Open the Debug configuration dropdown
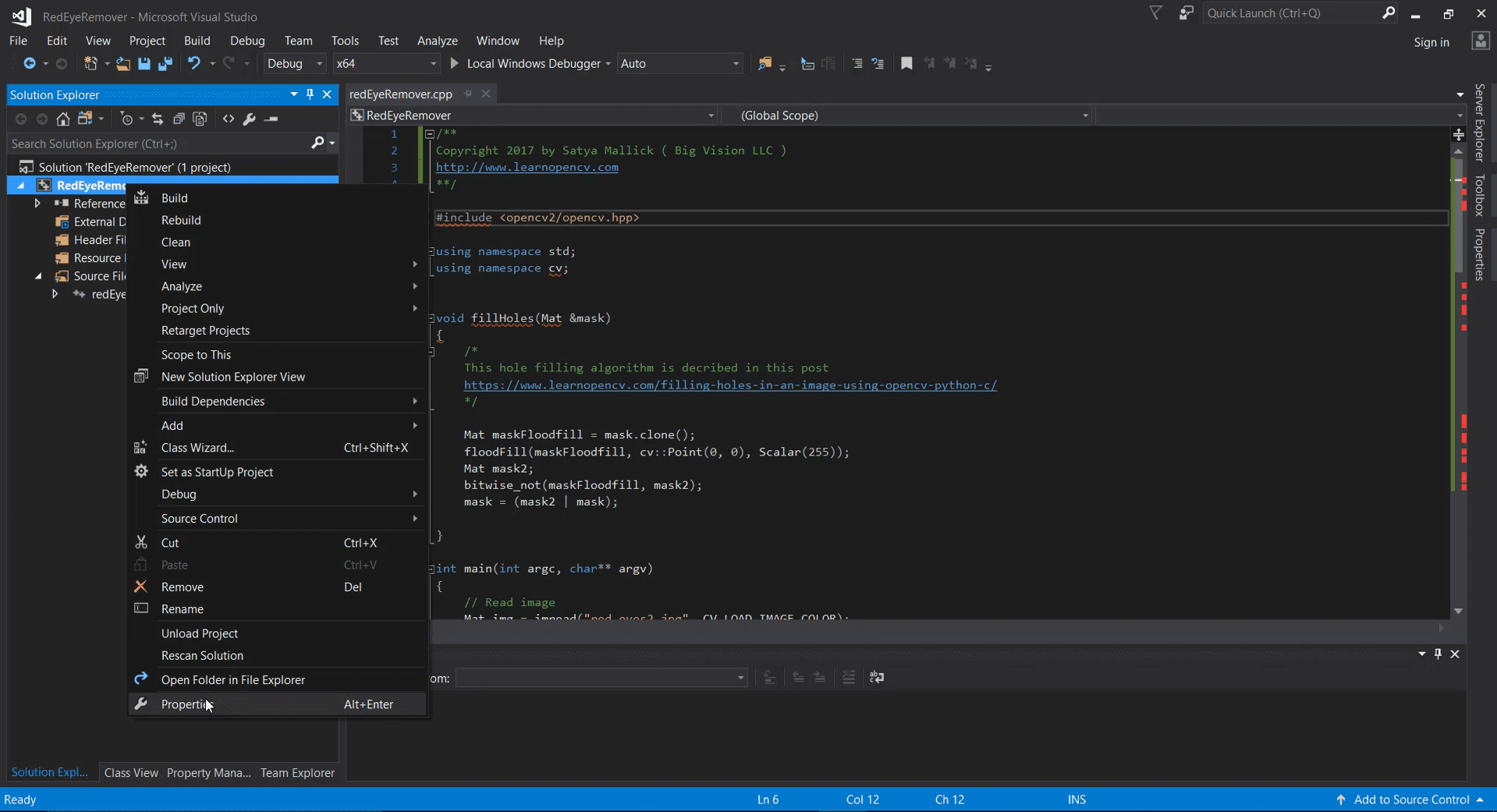 (x=295, y=63)
